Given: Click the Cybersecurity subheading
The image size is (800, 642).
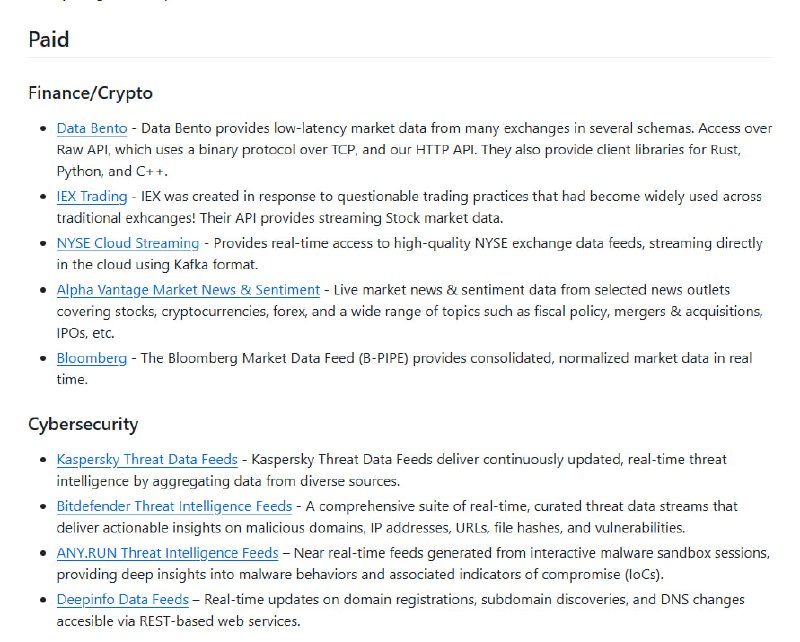Looking at the screenshot, I should tap(83, 424).
